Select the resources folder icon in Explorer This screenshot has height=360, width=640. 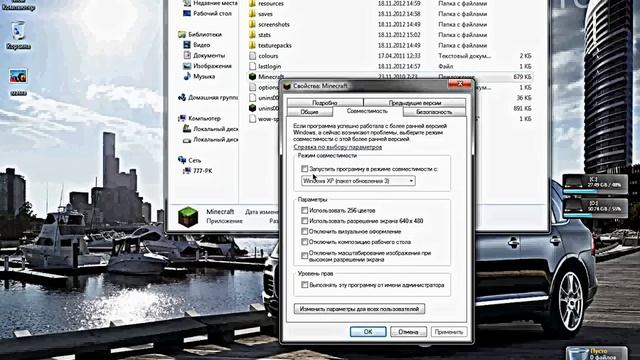pos(252,3)
